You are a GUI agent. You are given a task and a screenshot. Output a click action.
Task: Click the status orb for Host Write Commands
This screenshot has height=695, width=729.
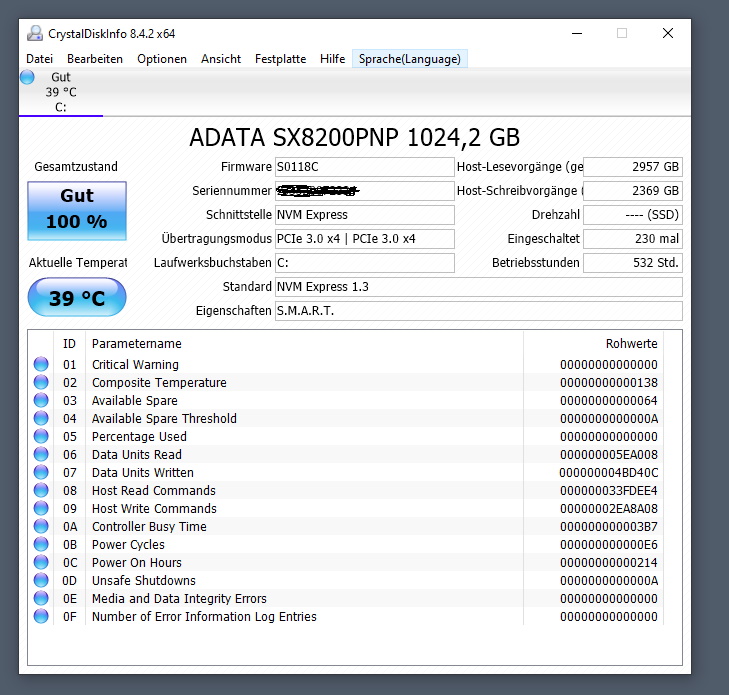pyautogui.click(x=41, y=508)
